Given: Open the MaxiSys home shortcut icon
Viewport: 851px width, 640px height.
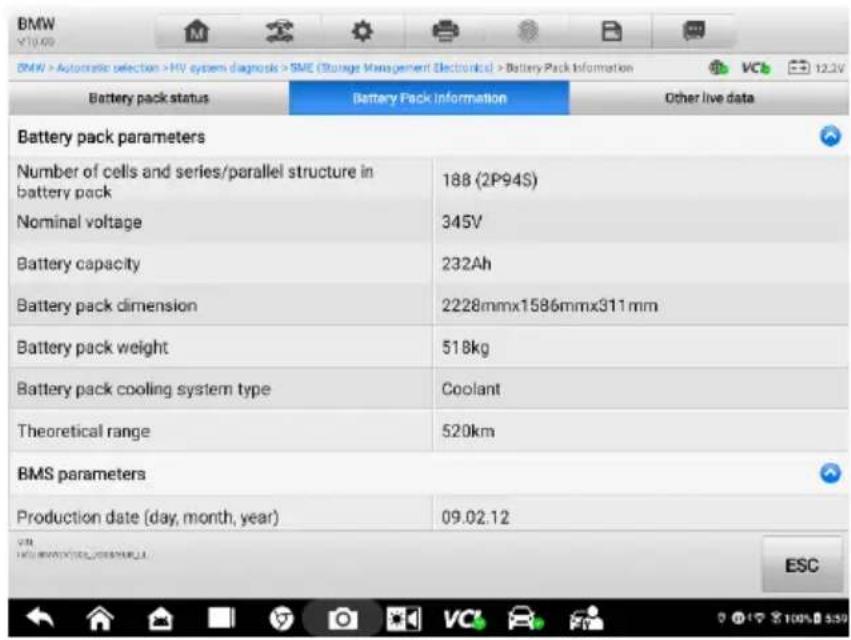Looking at the screenshot, I should click(x=161, y=619).
